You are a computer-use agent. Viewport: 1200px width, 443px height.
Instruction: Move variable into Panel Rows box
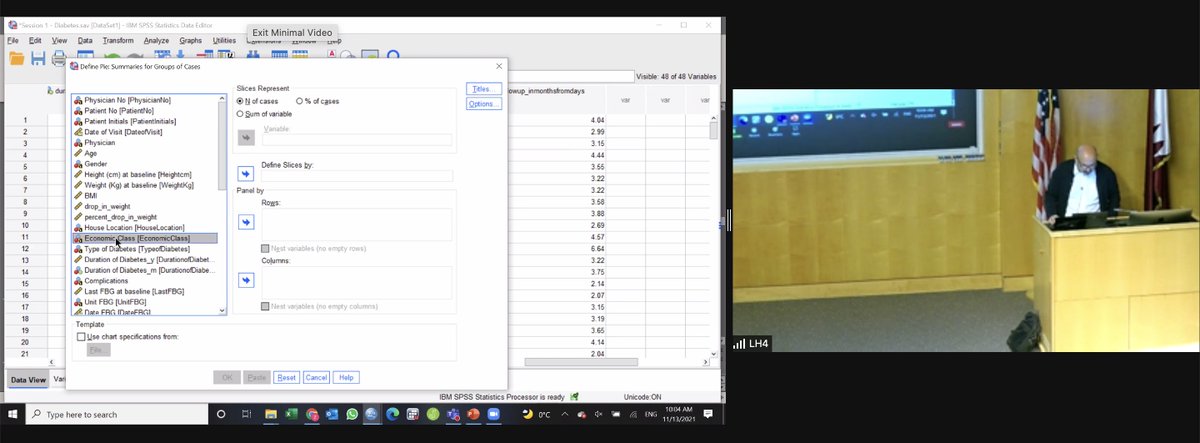tap(246, 221)
